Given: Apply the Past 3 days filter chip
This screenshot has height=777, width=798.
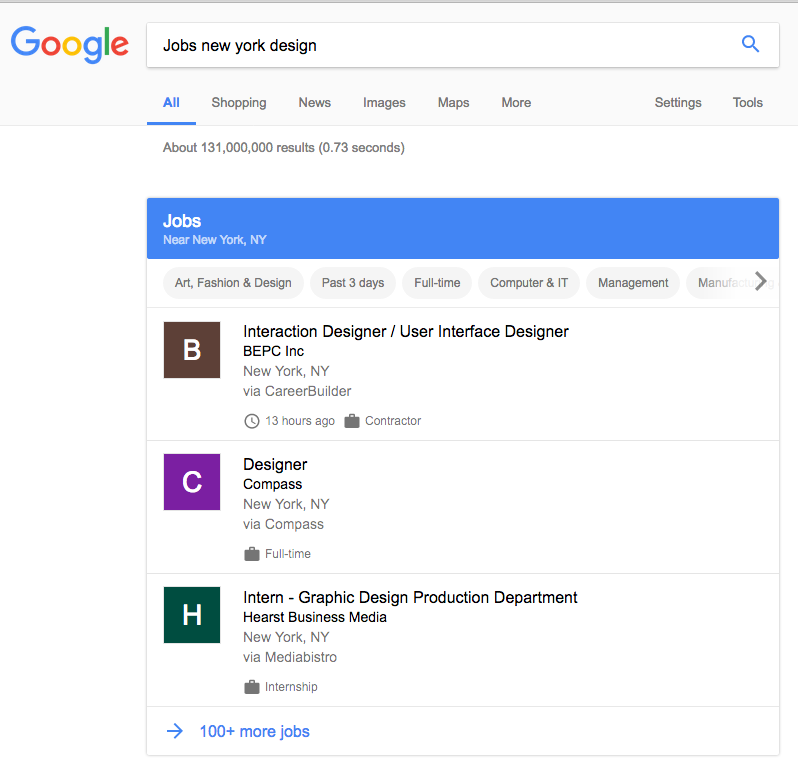Looking at the screenshot, I should pyautogui.click(x=353, y=283).
